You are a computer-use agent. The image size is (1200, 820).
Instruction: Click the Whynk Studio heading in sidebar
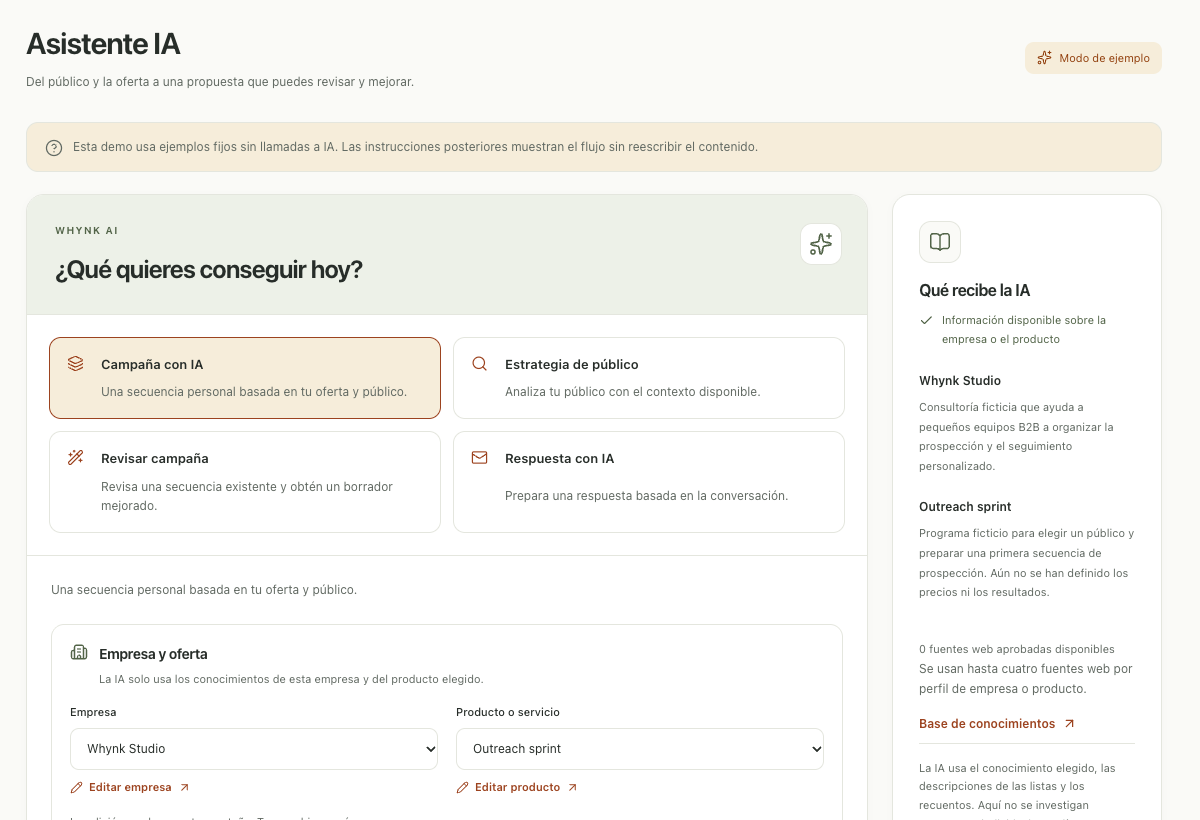click(x=960, y=381)
